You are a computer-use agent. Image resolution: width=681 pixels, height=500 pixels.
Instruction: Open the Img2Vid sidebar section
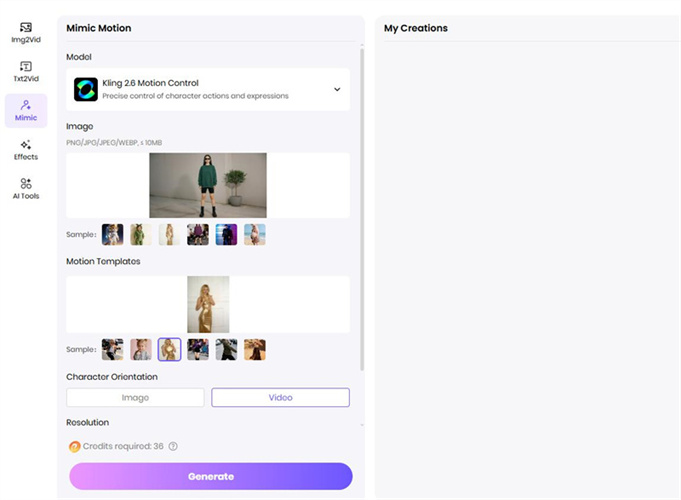(26, 33)
